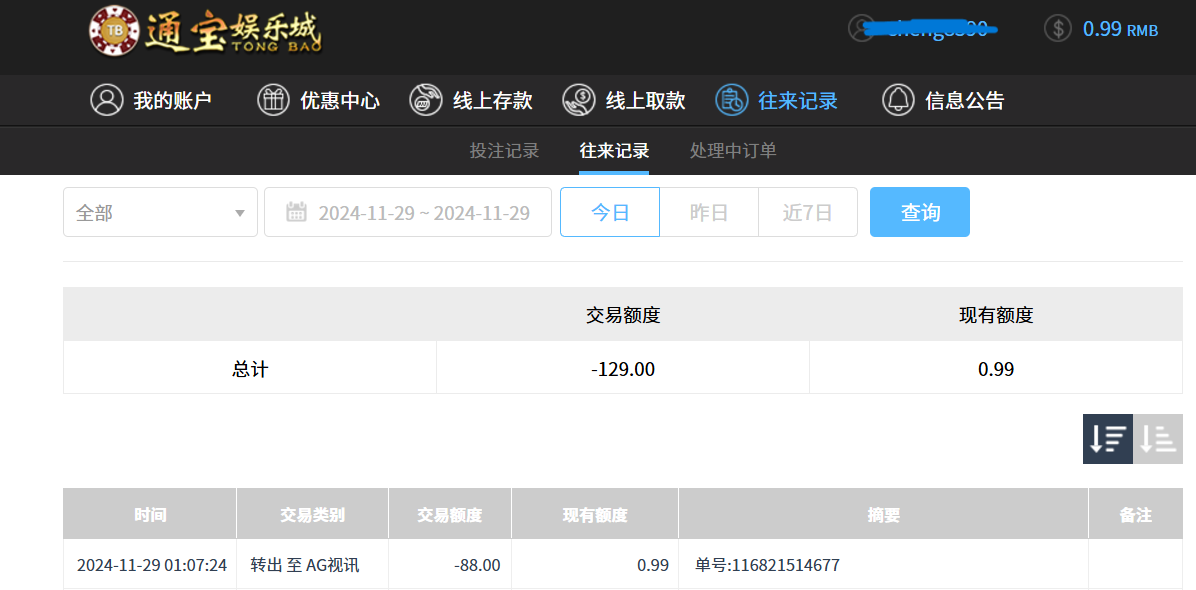This screenshot has width=1196, height=590.
Task: Click the Tong Bao logo
Action: pos(205,32)
